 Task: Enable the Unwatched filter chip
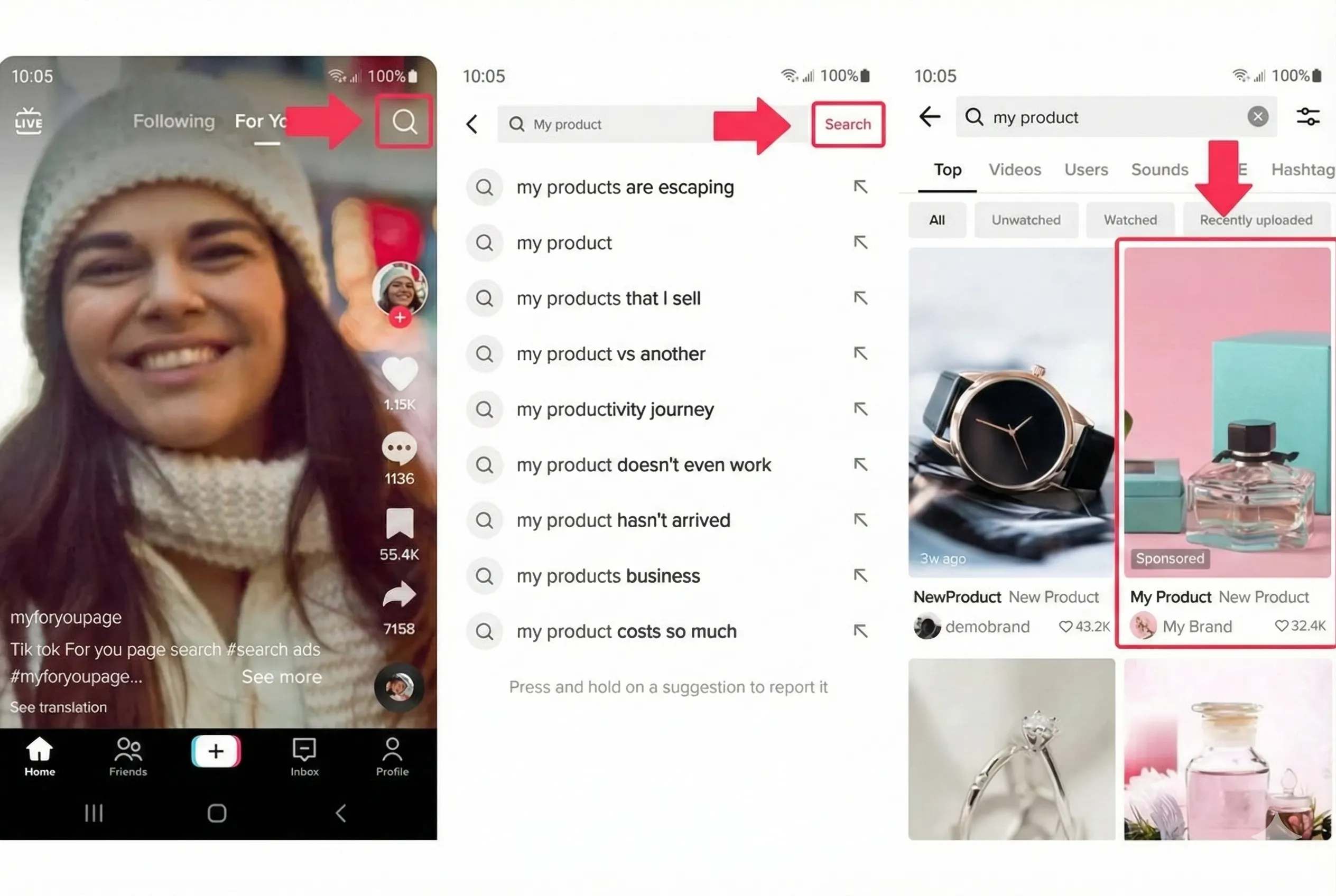point(1026,219)
